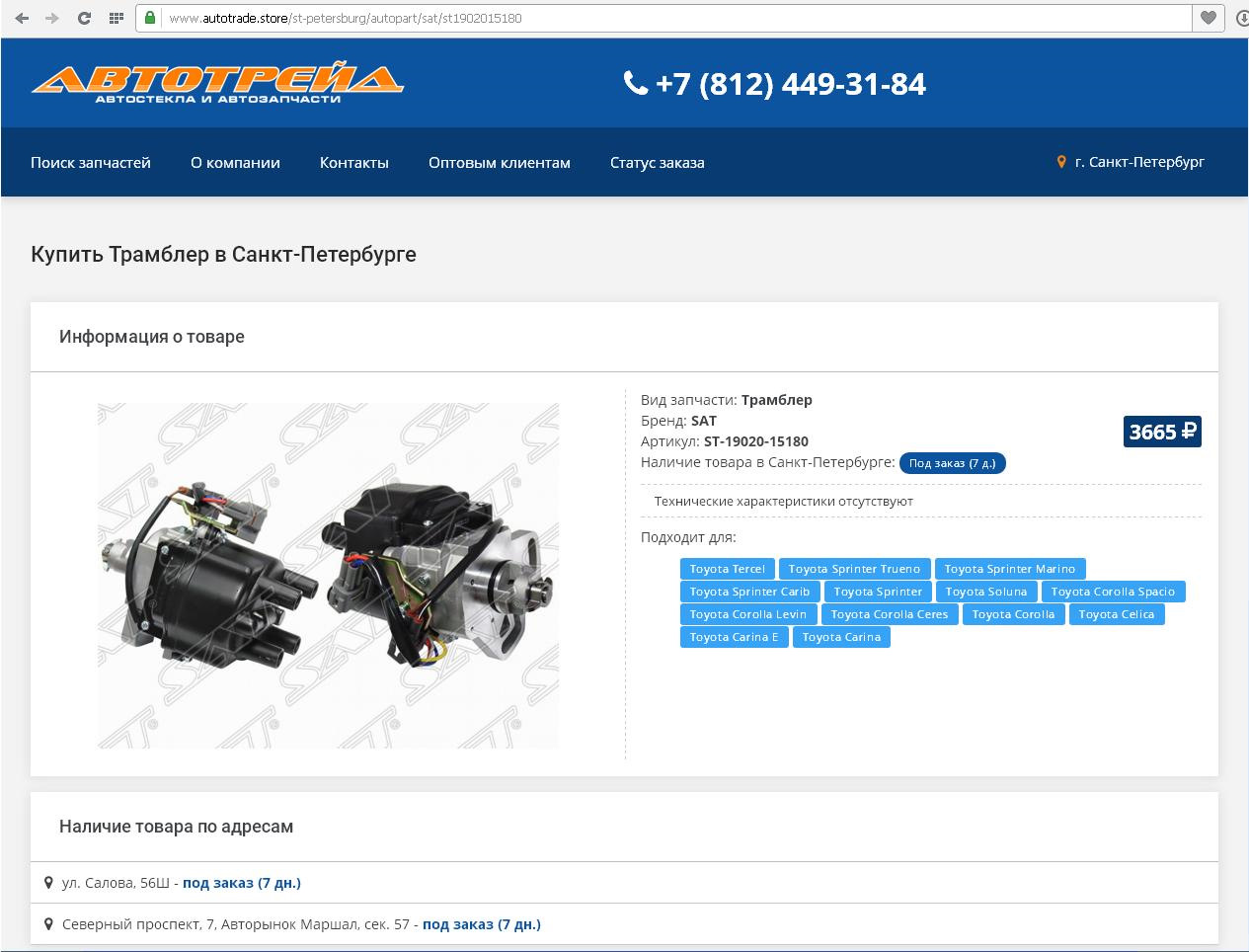This screenshot has width=1249, height=952.
Task: Click the address ул. Салова, 56Ш
Action: pos(116,883)
